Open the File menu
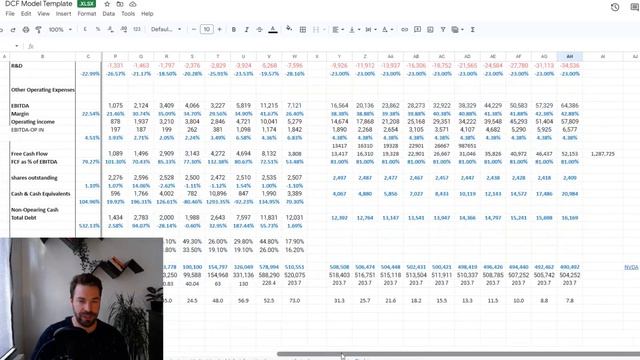Viewport: 640px width, 360px height. click(10, 14)
